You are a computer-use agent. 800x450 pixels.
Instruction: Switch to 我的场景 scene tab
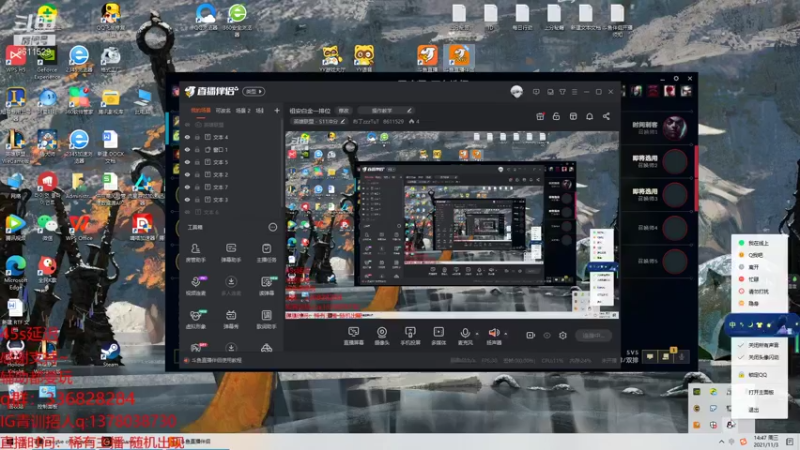tap(201, 110)
